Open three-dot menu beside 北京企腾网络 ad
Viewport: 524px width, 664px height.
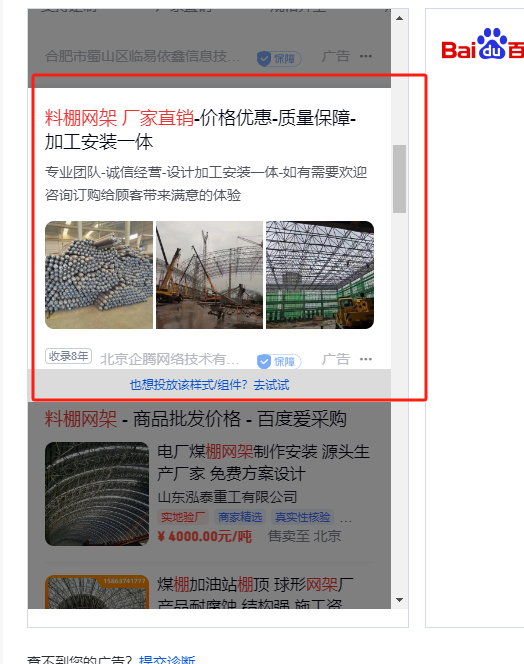pyautogui.click(x=366, y=359)
